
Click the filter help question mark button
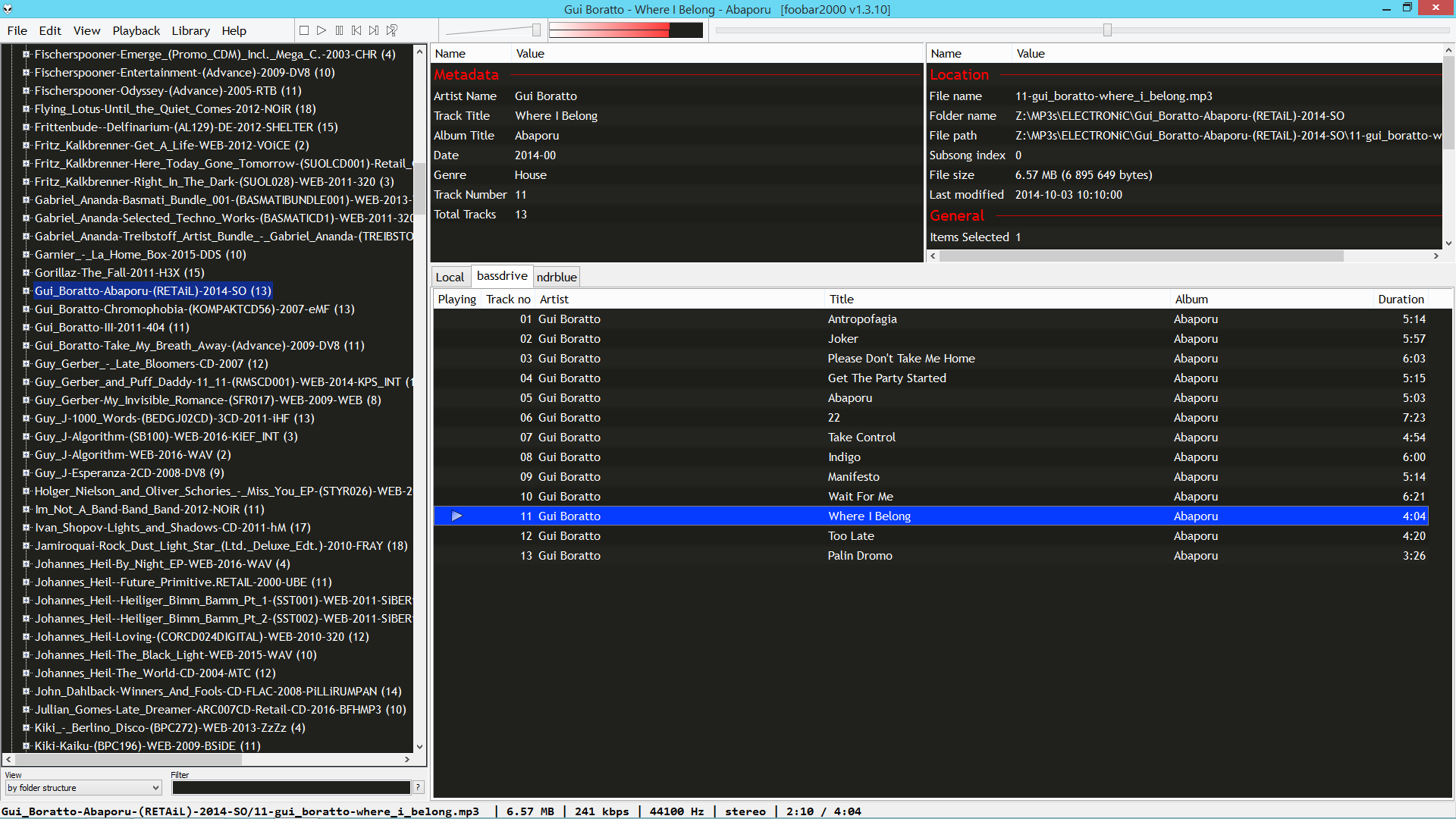[x=418, y=788]
